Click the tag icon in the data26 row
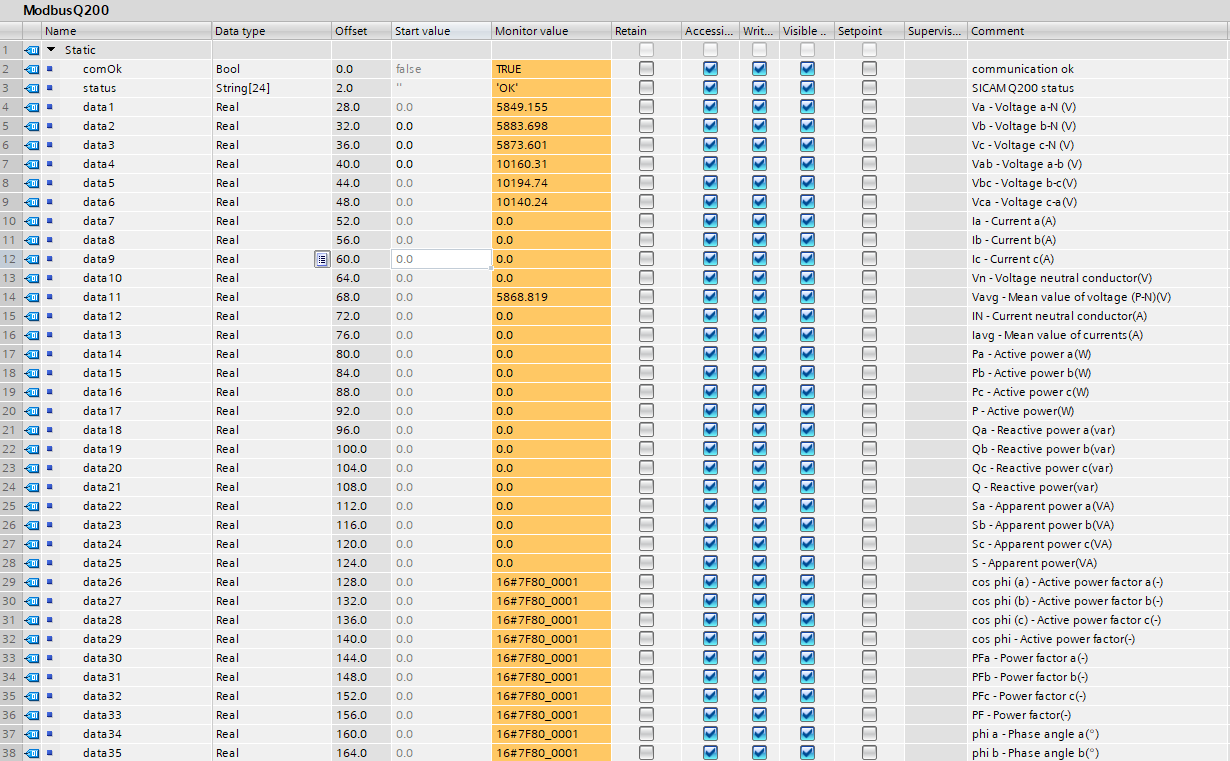 [31, 582]
